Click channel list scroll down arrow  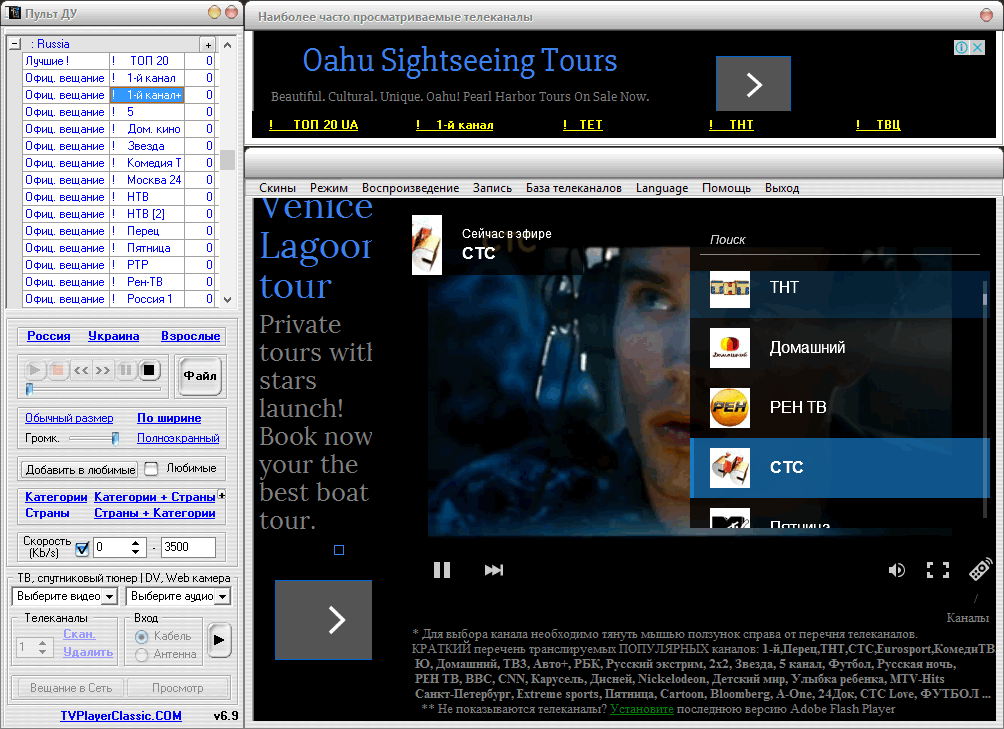[227, 300]
